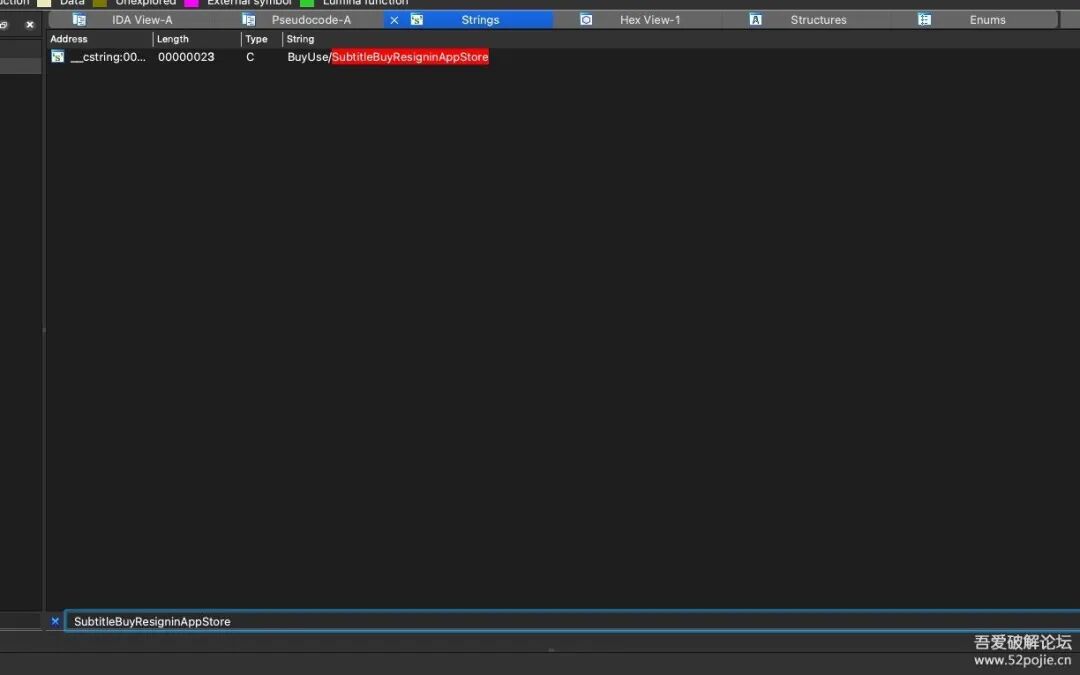Image resolution: width=1080 pixels, height=675 pixels.
Task: Close the left side panel
Action: click(30, 24)
